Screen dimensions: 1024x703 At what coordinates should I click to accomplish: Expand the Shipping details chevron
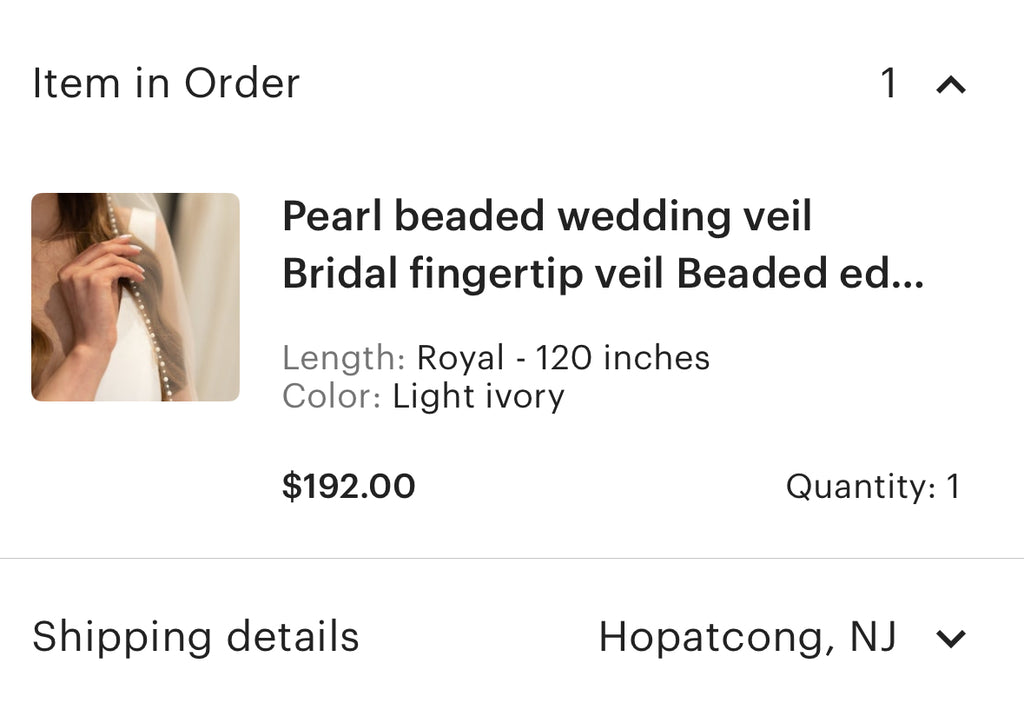(x=950, y=638)
